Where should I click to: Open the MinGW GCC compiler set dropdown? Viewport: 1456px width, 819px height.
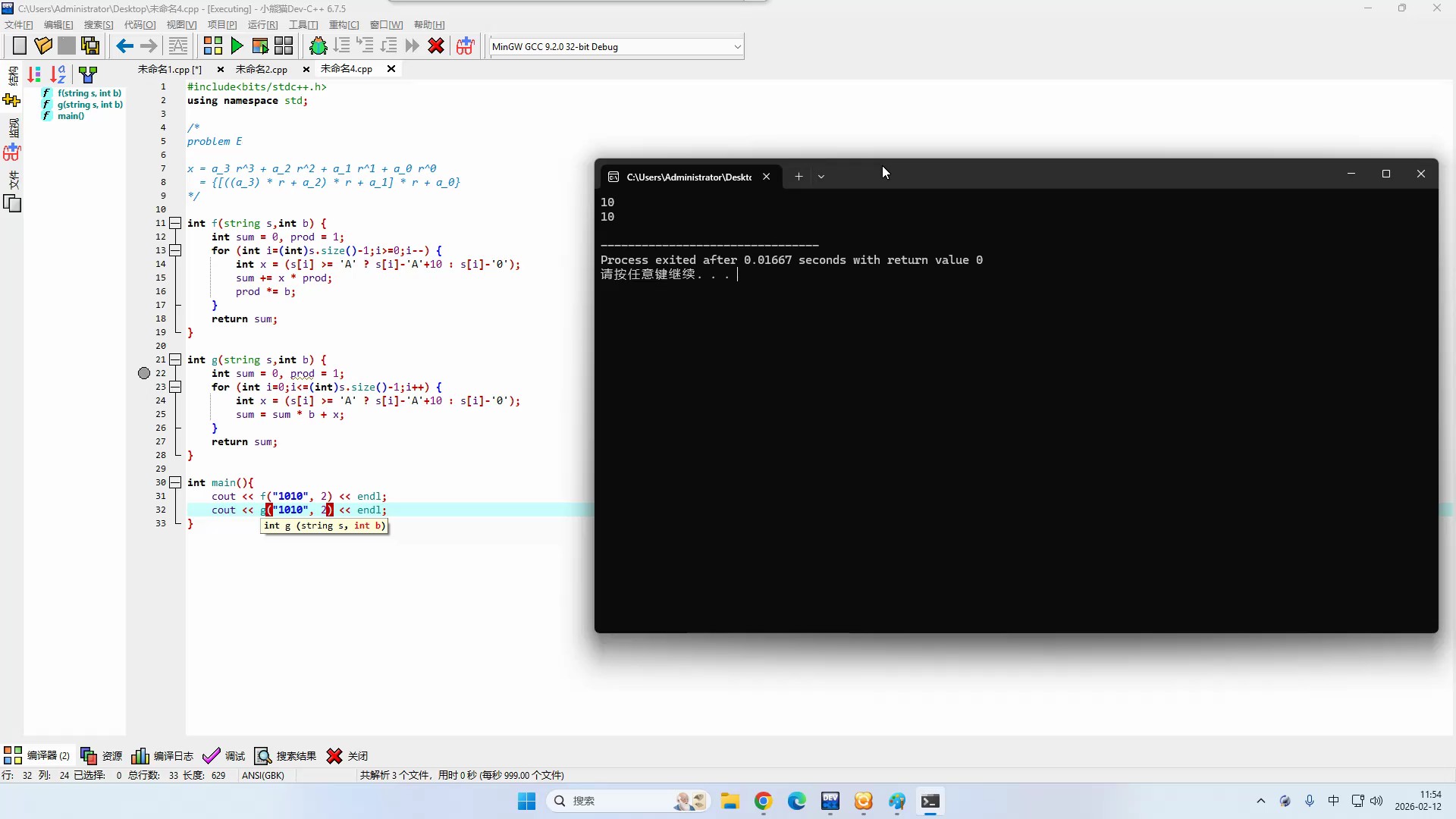pyautogui.click(x=736, y=47)
